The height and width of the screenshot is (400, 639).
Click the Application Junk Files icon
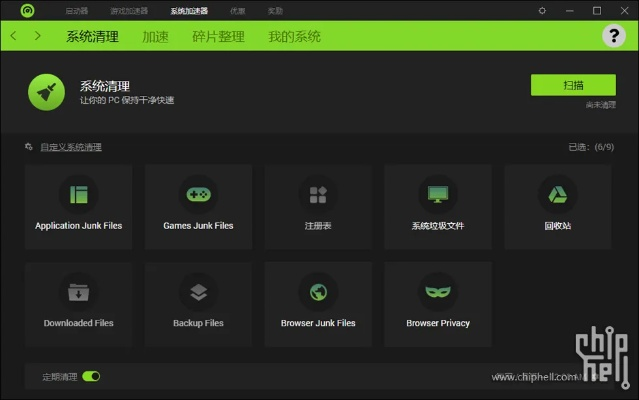(x=78, y=194)
